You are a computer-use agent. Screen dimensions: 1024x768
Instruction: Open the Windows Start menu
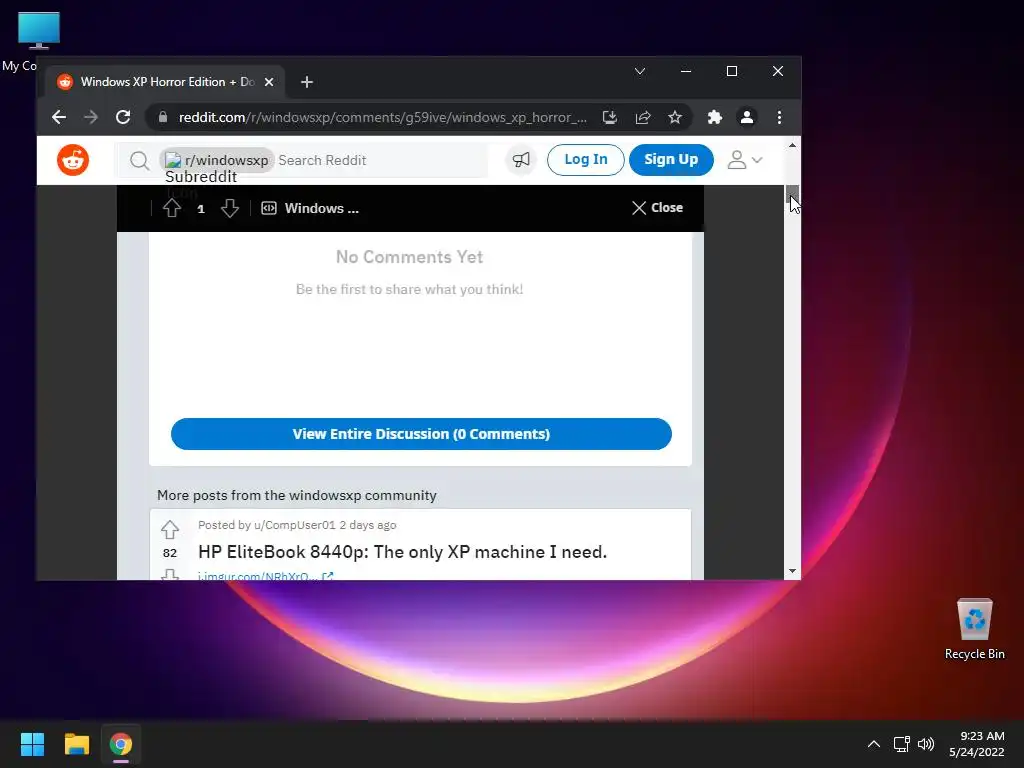pos(32,744)
